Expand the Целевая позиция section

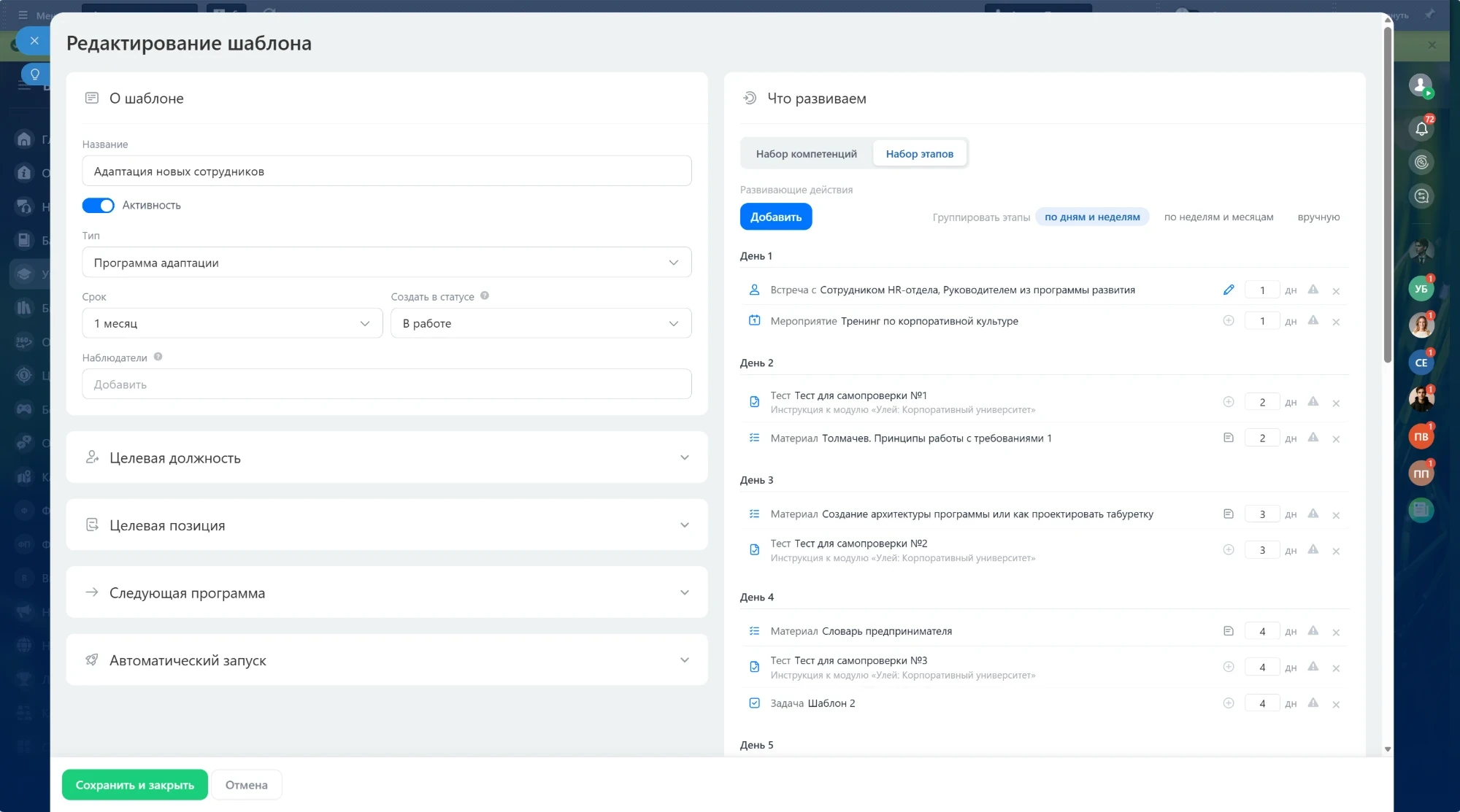(x=386, y=525)
